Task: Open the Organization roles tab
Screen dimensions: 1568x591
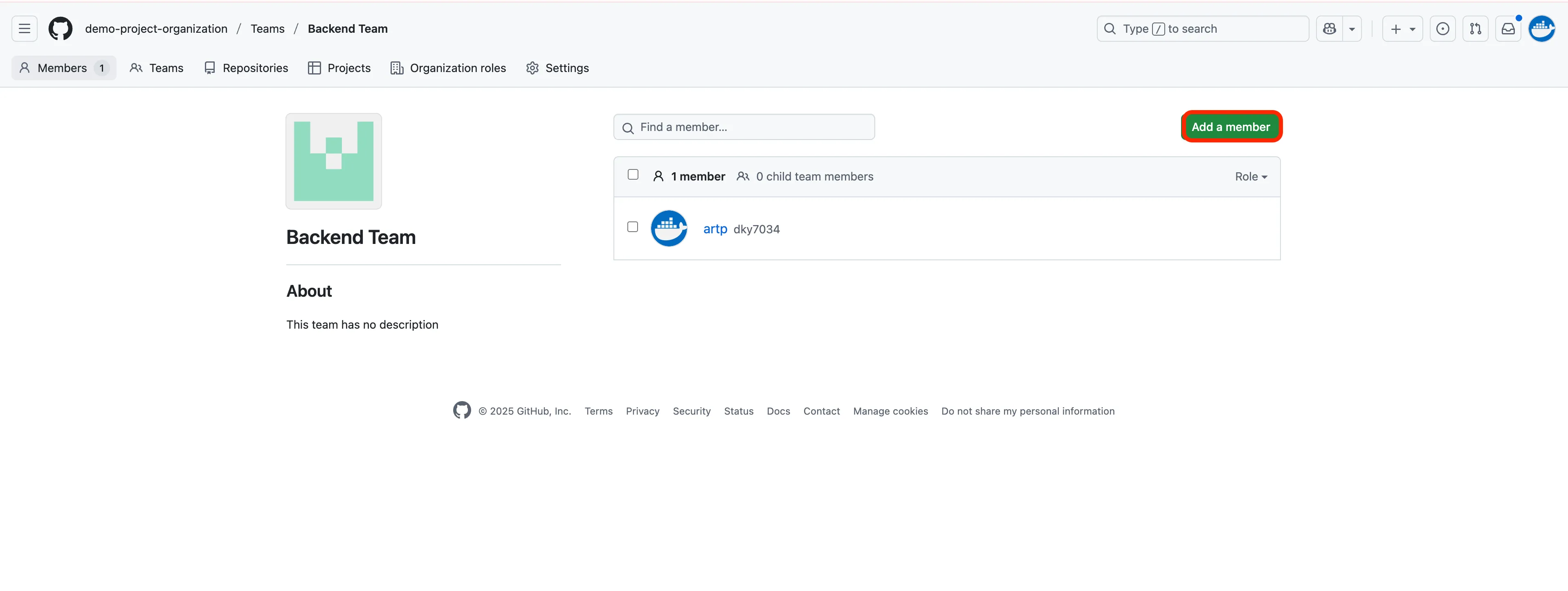Action: 448,68
